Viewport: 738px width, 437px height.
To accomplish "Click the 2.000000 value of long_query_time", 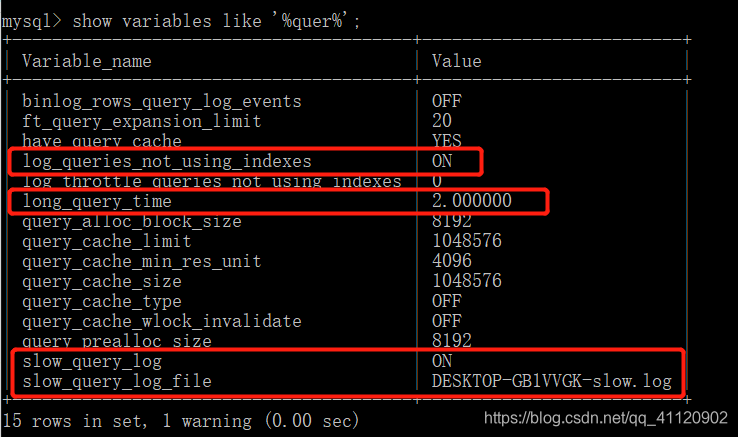I will [x=472, y=201].
